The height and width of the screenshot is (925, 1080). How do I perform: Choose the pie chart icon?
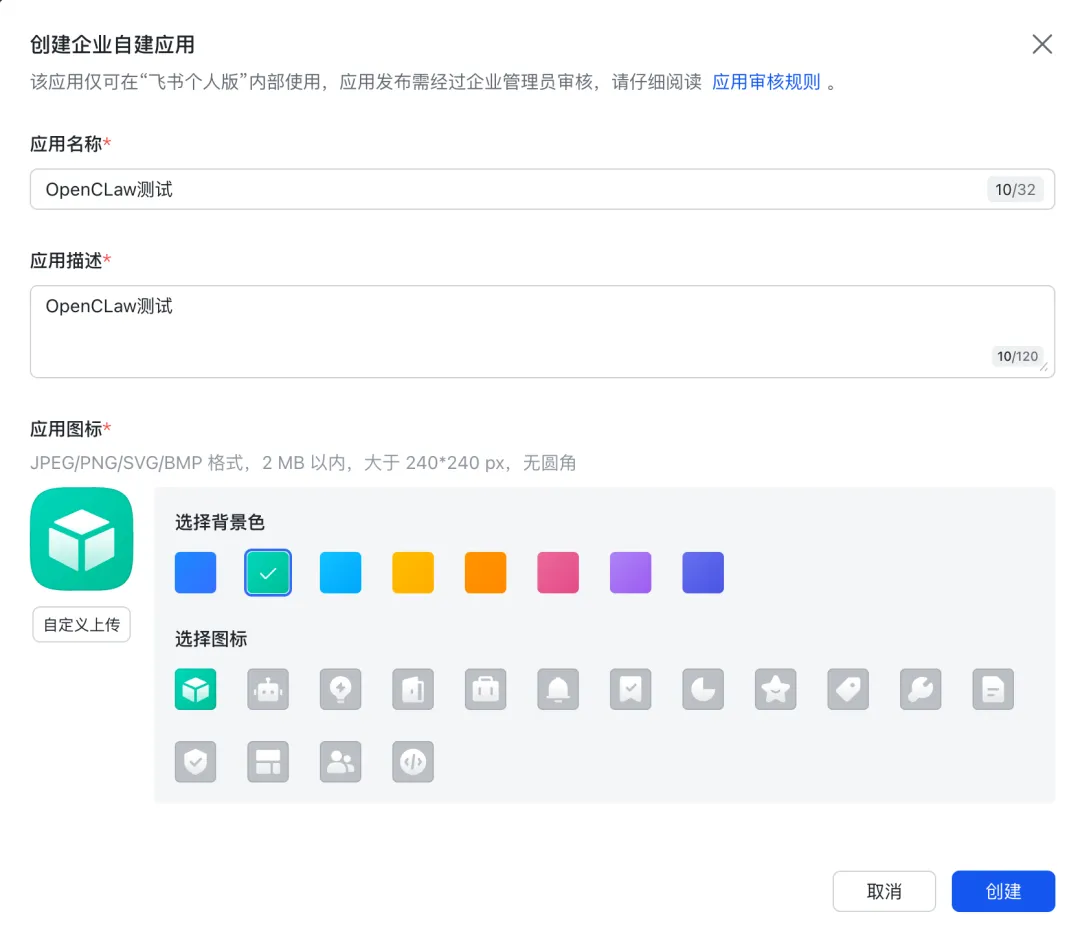pos(703,689)
